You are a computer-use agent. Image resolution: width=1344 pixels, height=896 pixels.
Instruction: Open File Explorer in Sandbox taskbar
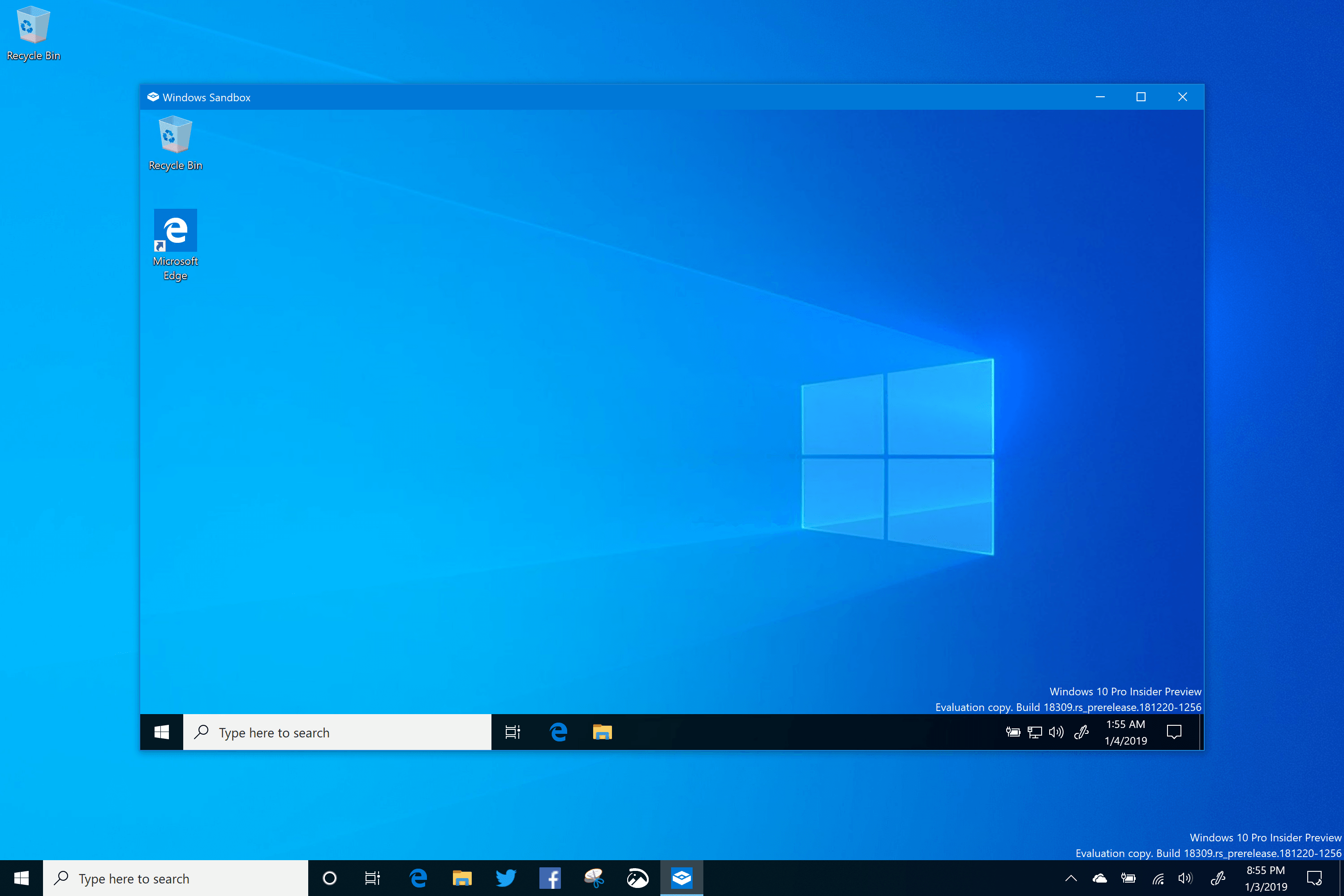coord(602,732)
